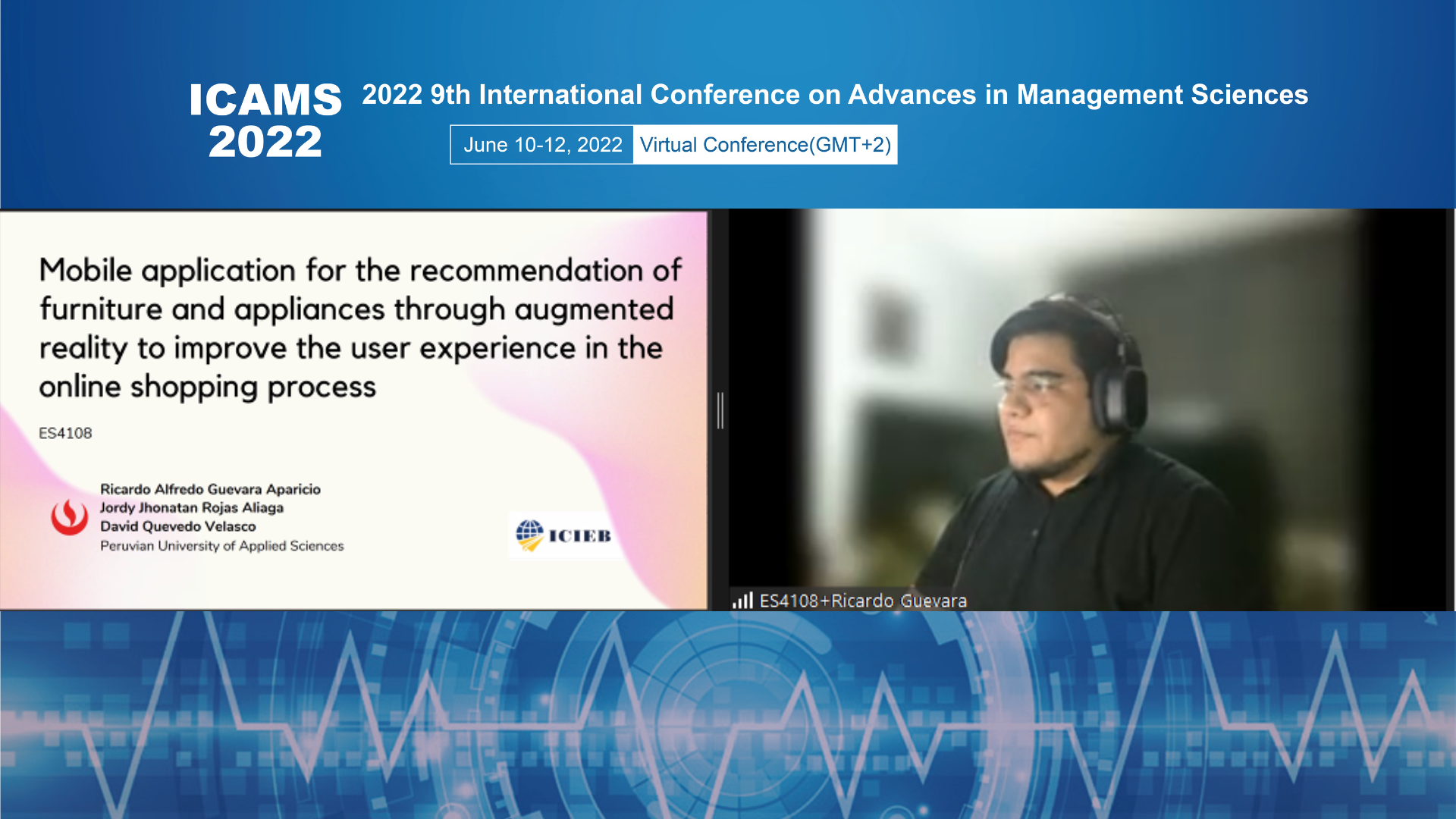Click the 'Virtual Conference(GMT+2)' label

(765, 145)
